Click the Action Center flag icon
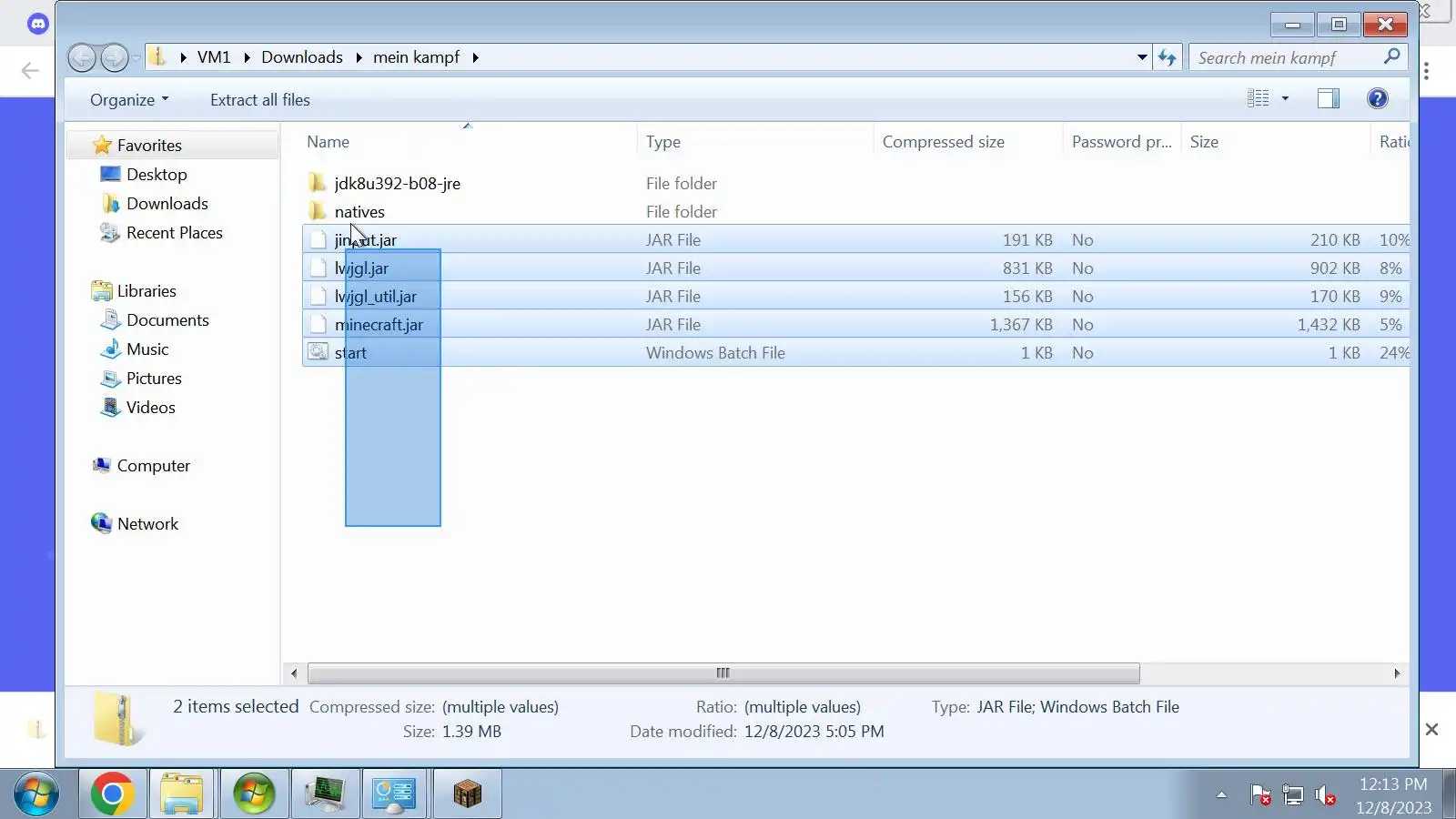Viewport: 1456px width, 819px height. 1260,795
